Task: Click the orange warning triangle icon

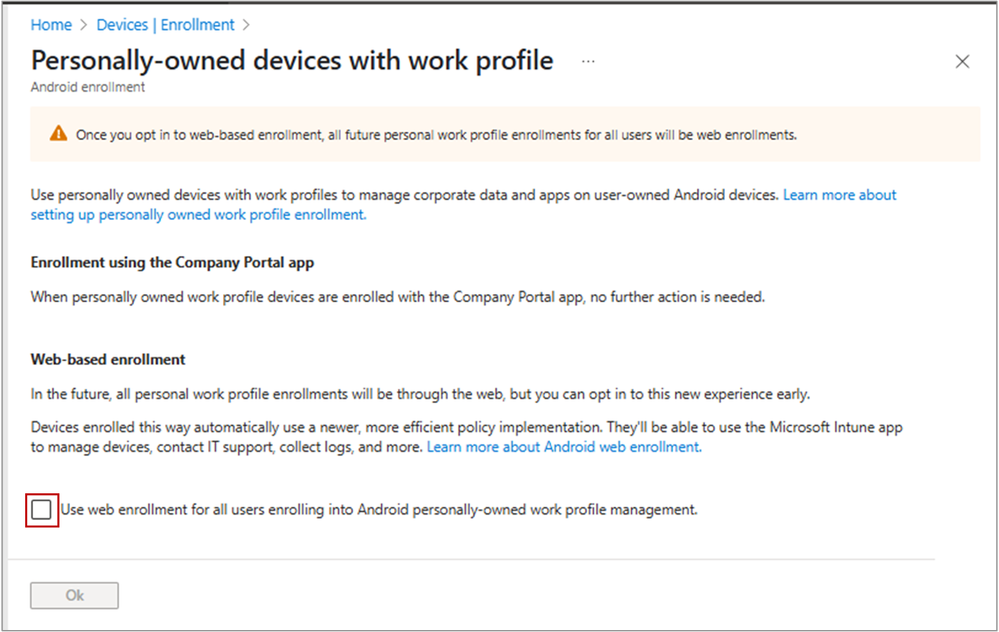Action: [59, 134]
